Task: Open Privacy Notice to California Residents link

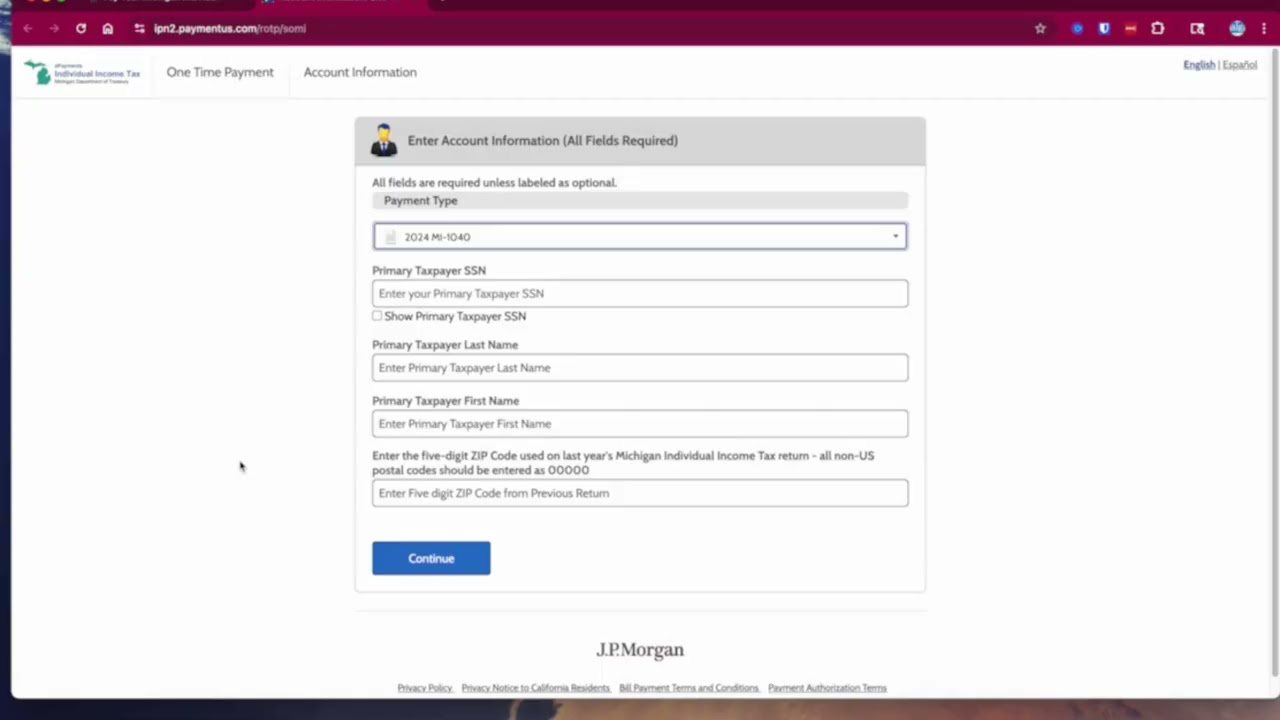Action: point(536,688)
